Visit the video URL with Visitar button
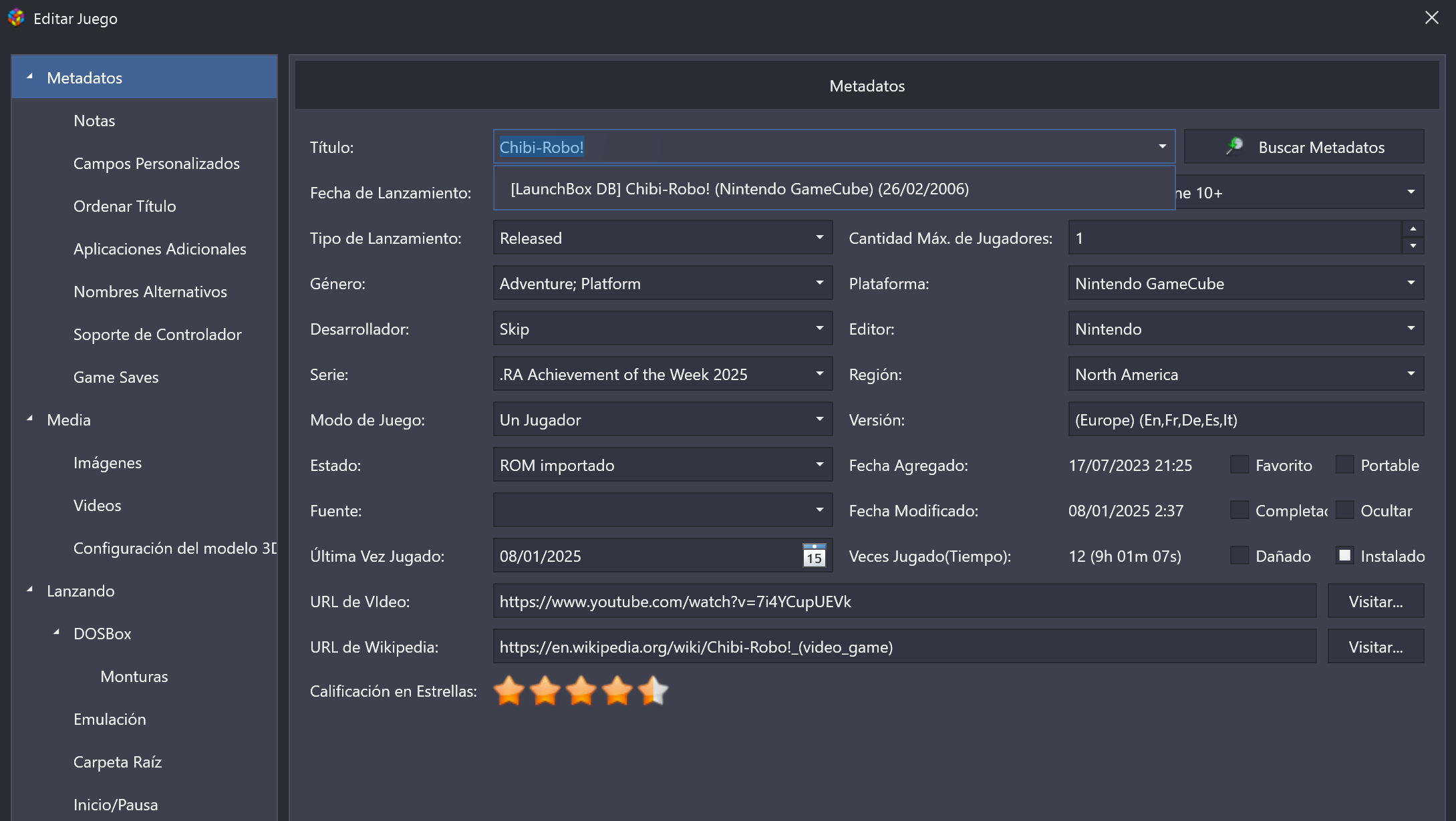 pos(1375,601)
